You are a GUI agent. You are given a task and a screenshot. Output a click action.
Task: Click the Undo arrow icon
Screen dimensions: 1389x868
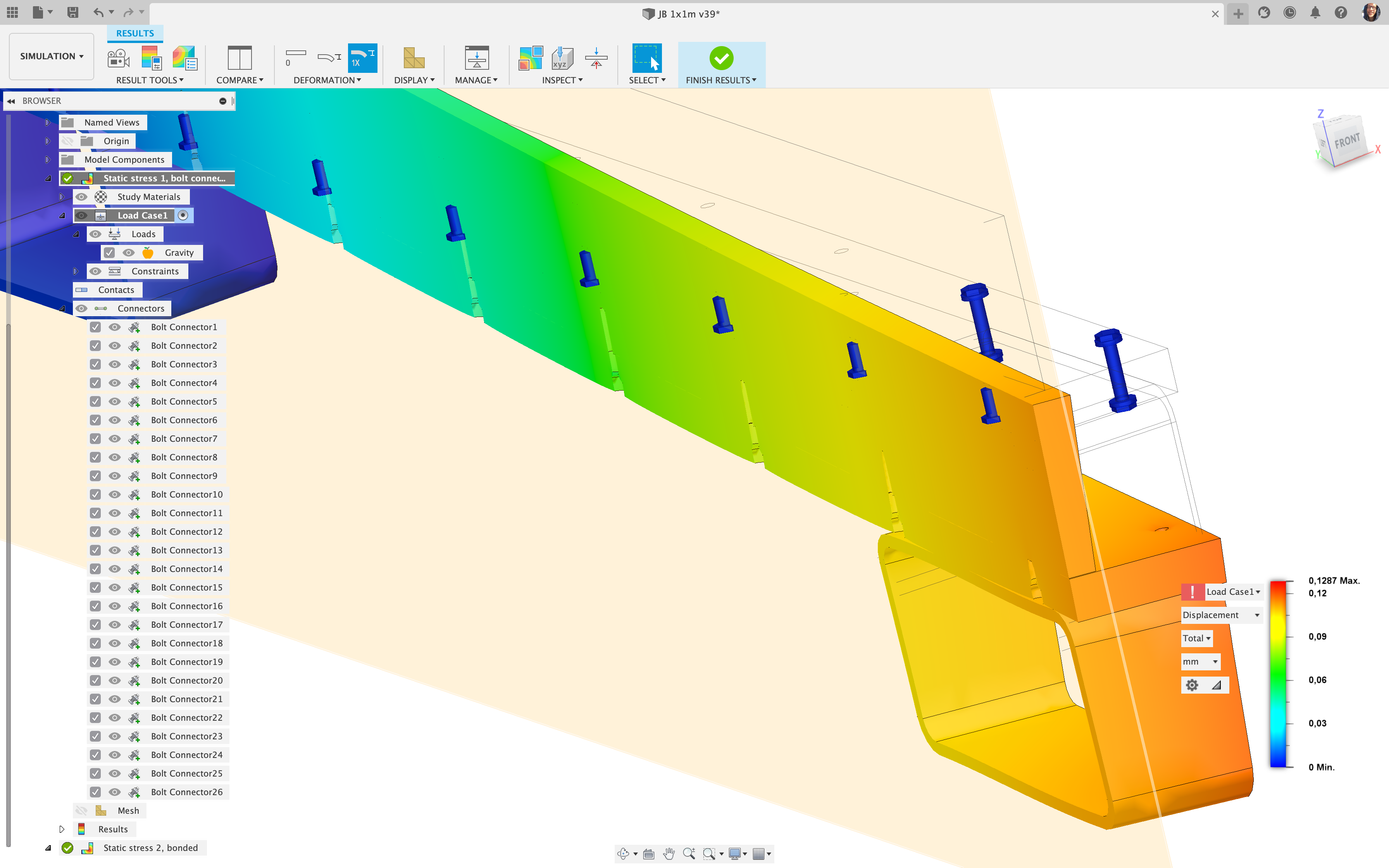click(x=99, y=13)
